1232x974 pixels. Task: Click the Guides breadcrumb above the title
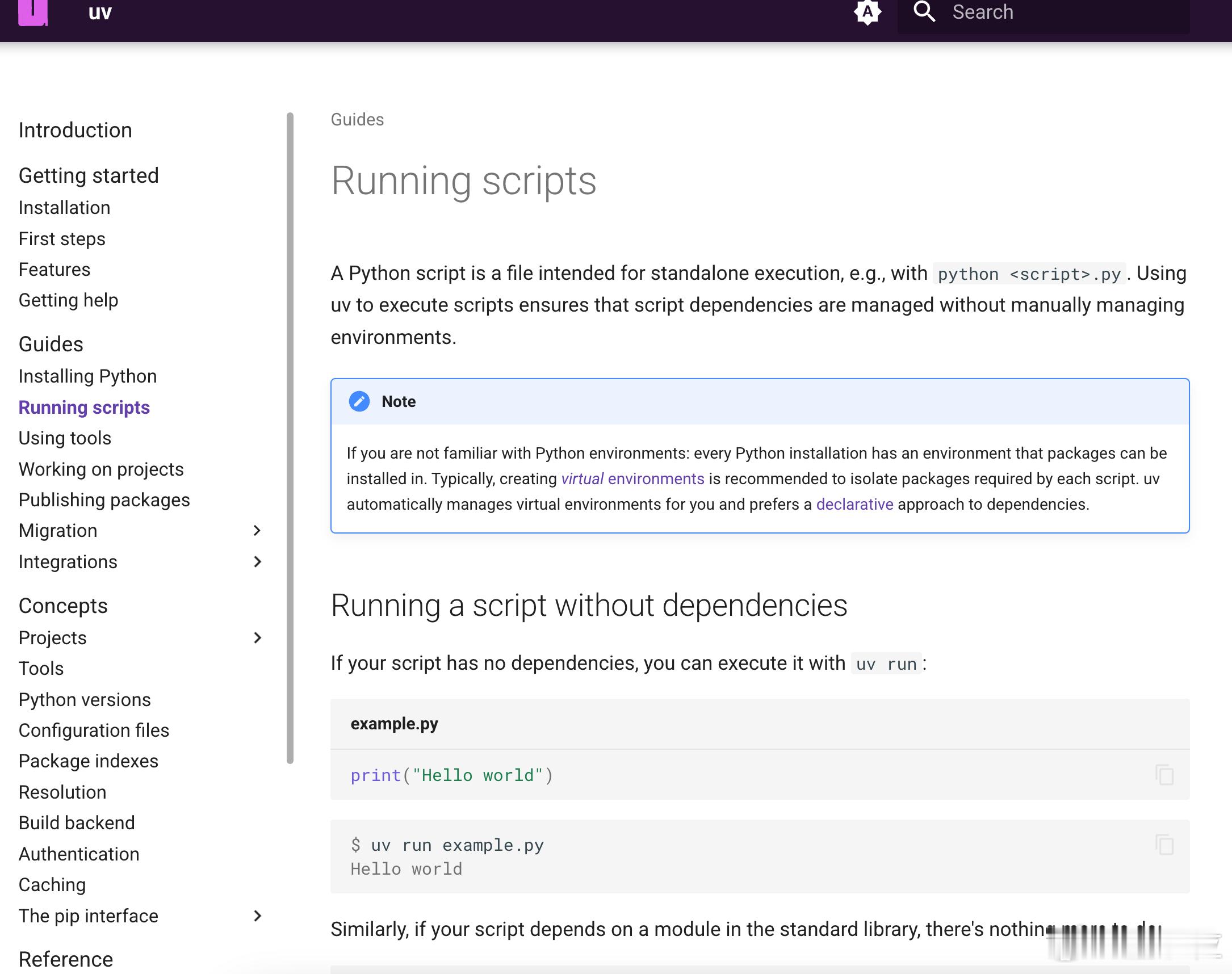coord(357,120)
